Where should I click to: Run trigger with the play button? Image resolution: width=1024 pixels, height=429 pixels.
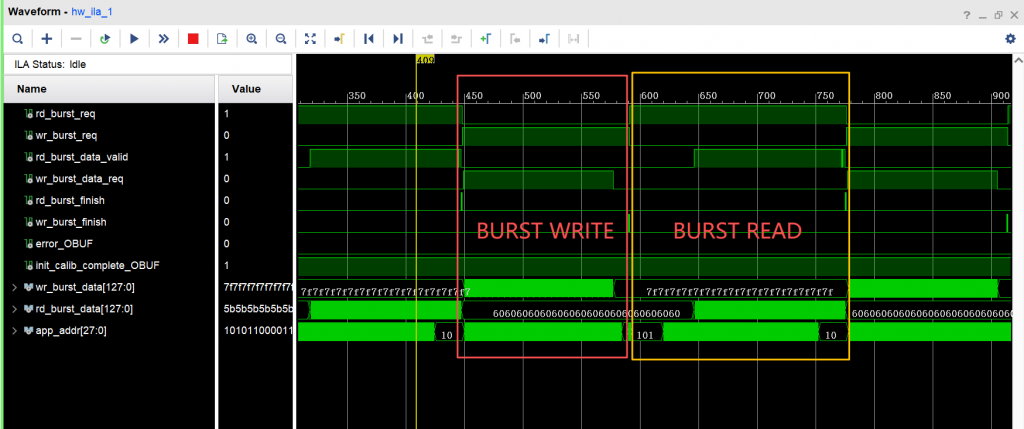[134, 39]
